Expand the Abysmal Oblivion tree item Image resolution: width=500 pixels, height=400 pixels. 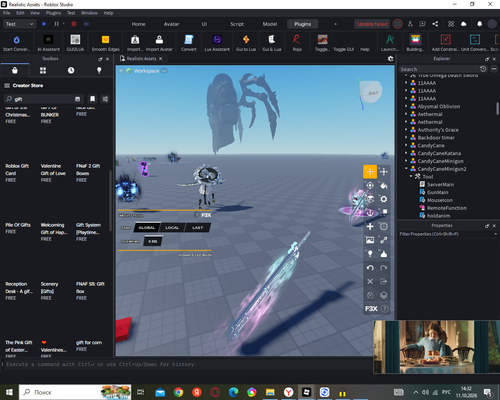point(406,106)
